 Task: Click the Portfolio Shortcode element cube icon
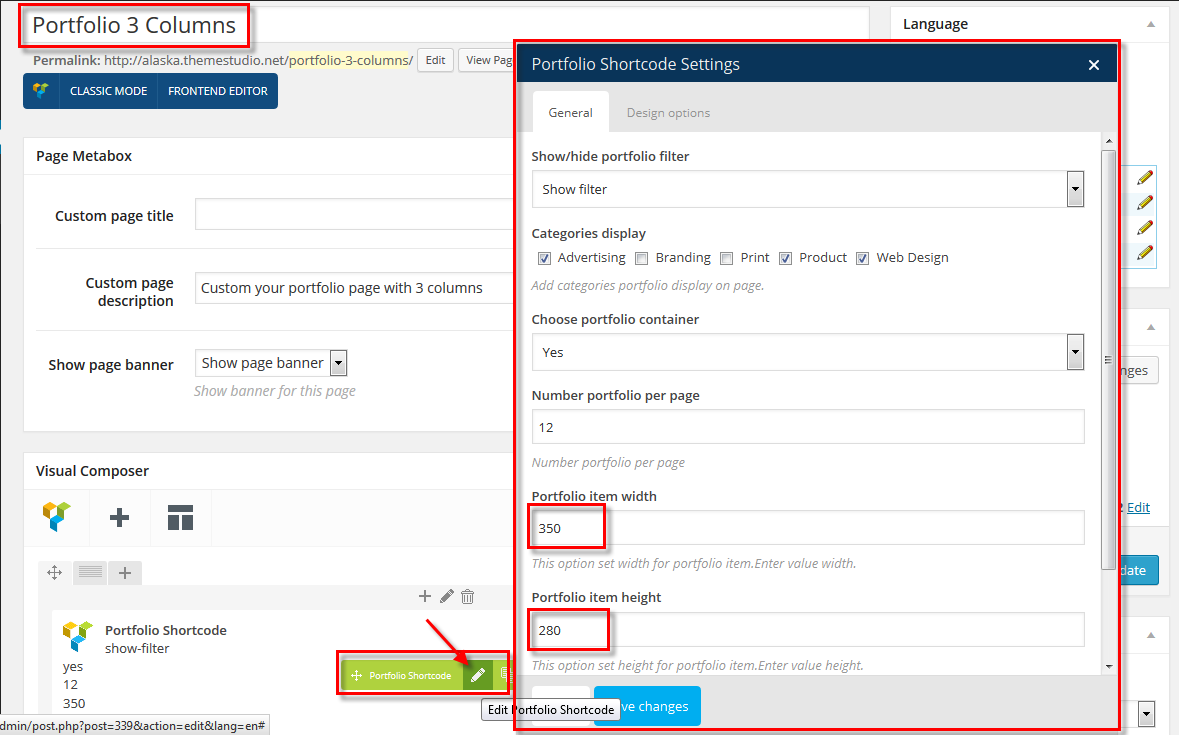click(77, 636)
